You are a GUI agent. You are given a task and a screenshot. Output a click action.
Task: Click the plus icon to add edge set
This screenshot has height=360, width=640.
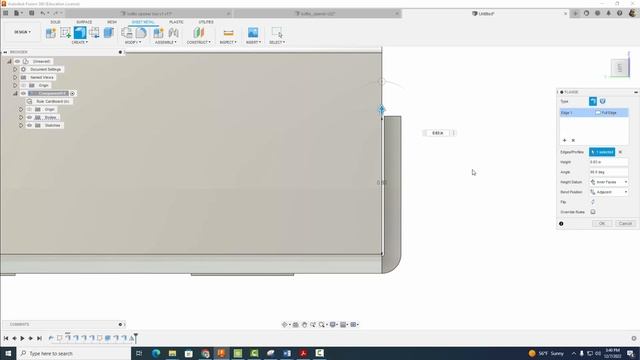[x=564, y=140]
